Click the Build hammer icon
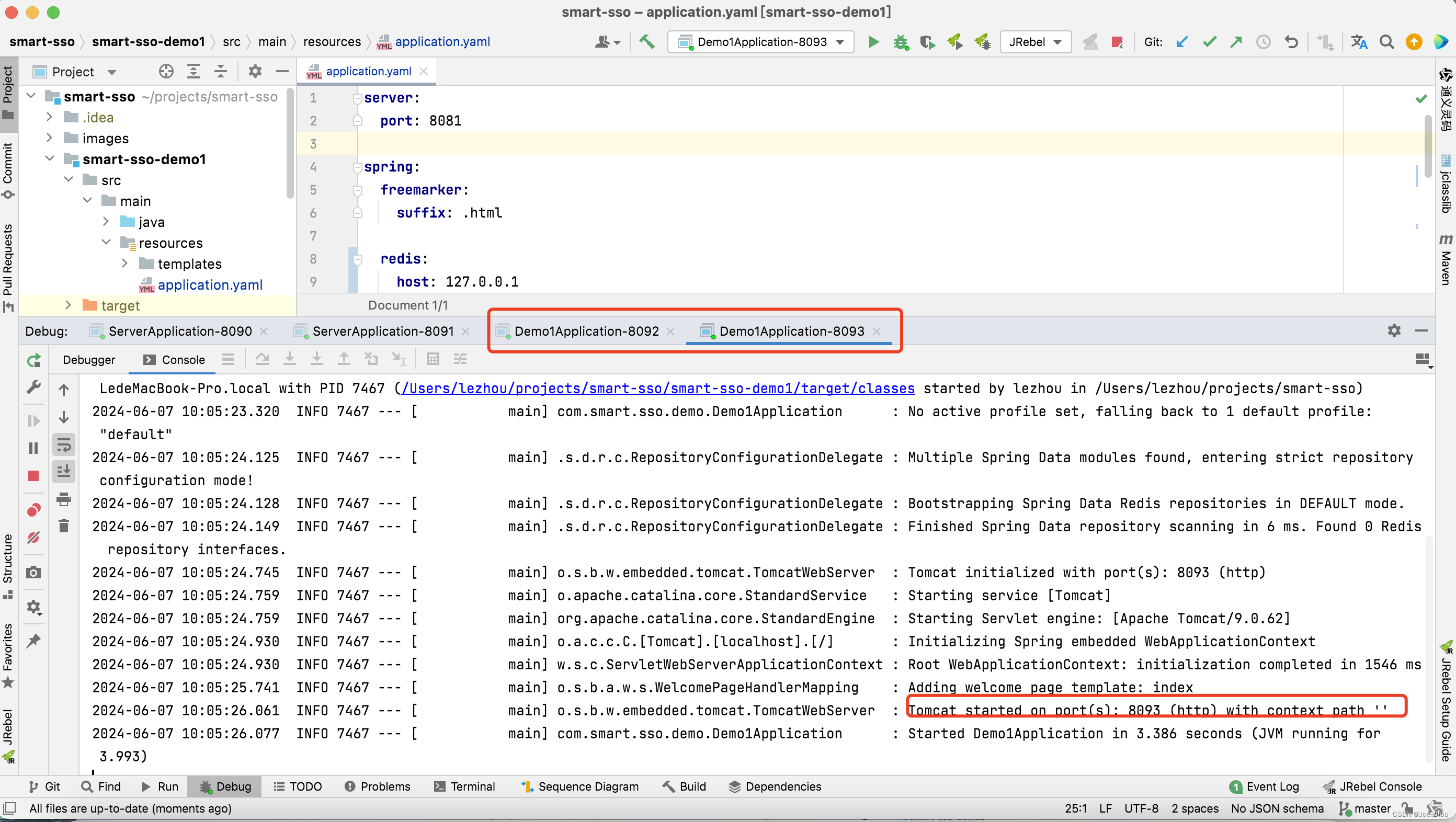The height and width of the screenshot is (822, 1456). (647, 42)
